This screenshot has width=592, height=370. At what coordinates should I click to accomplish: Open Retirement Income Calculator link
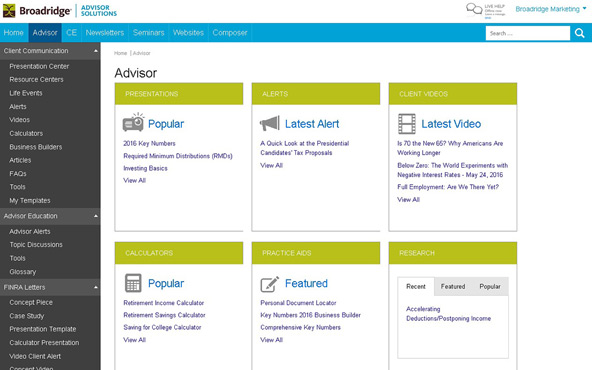point(163,303)
